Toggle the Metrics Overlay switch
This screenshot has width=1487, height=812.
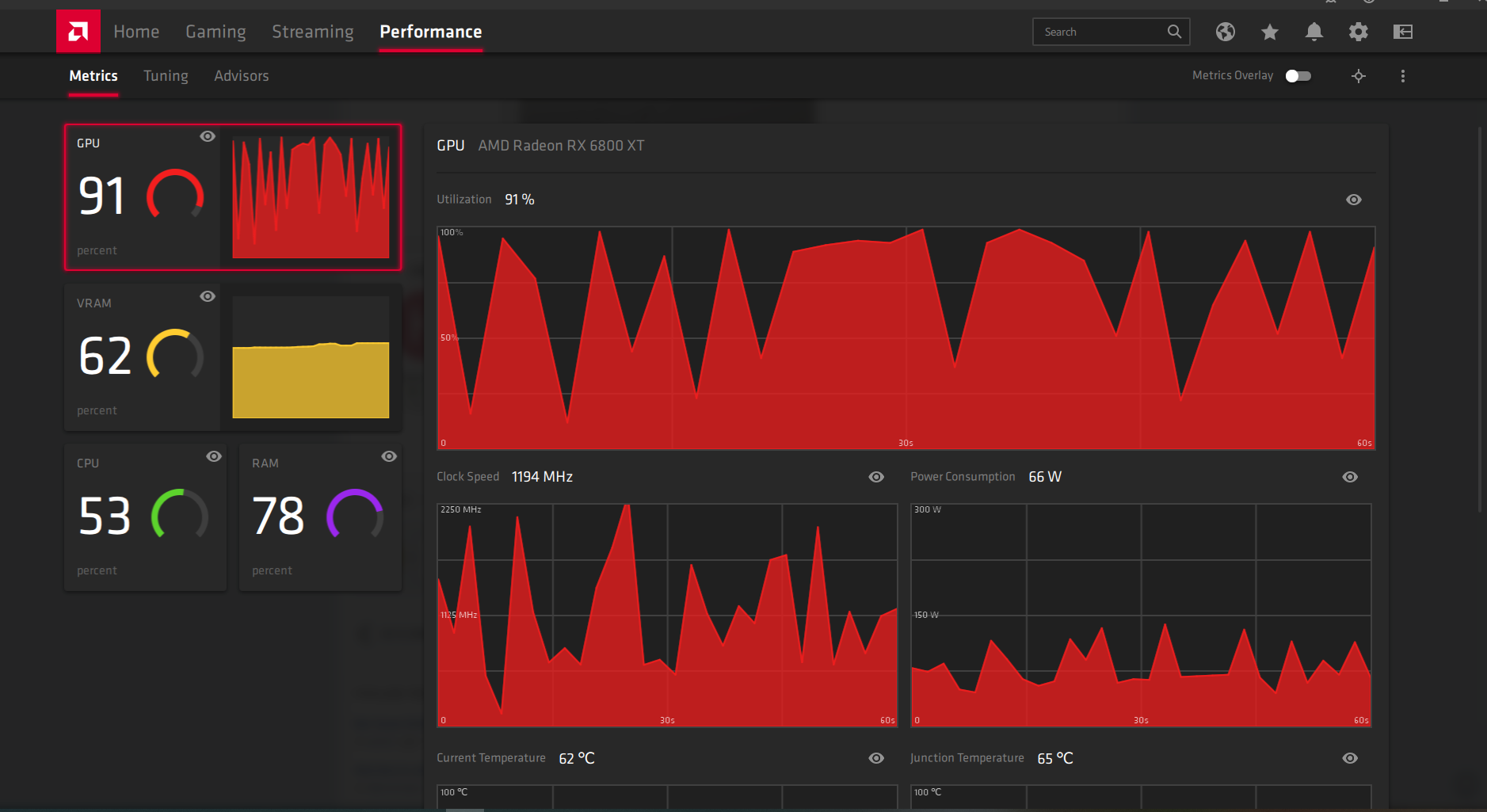tap(1298, 76)
